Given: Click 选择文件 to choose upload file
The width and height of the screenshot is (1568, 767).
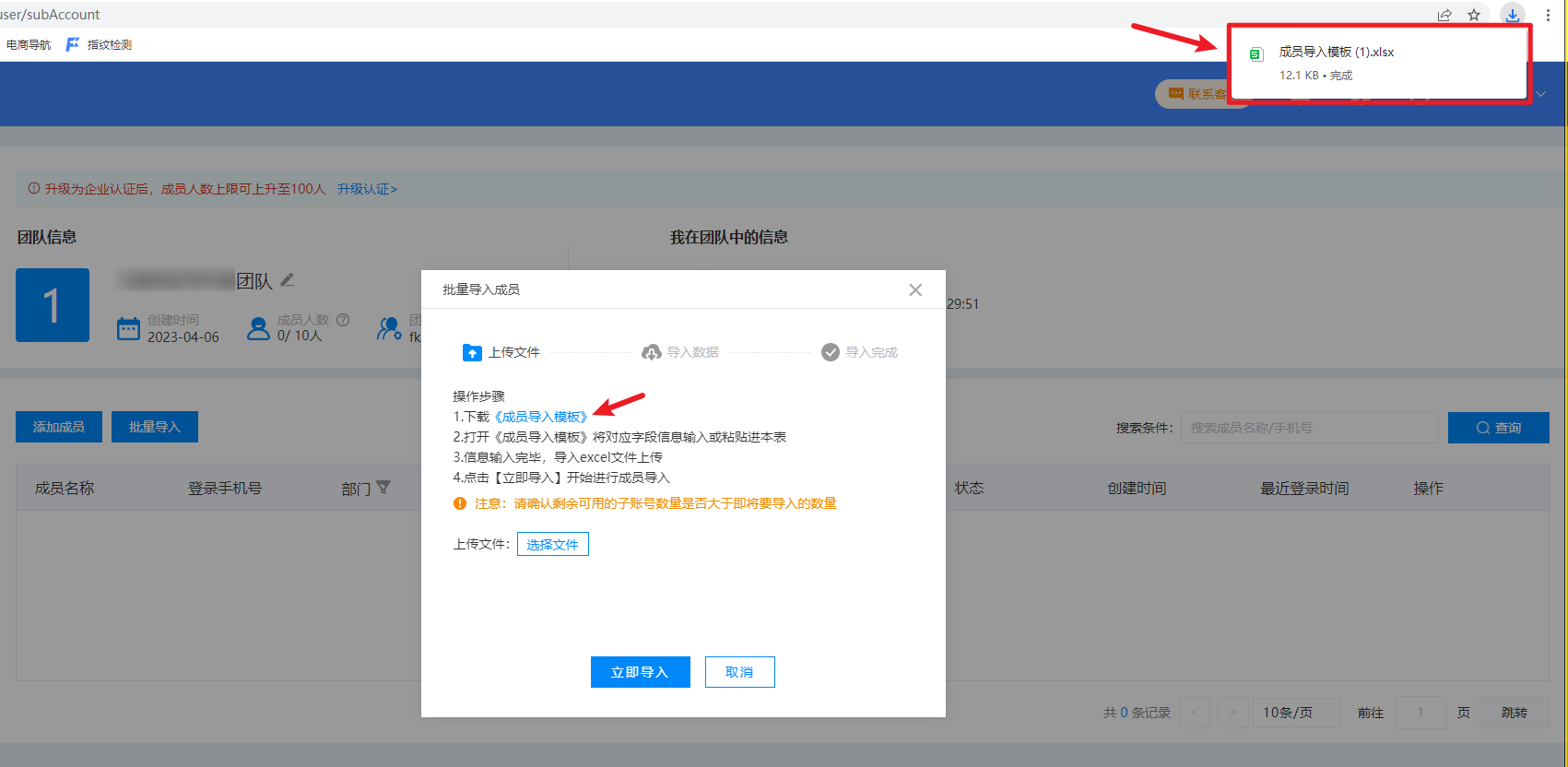Looking at the screenshot, I should click(x=552, y=545).
